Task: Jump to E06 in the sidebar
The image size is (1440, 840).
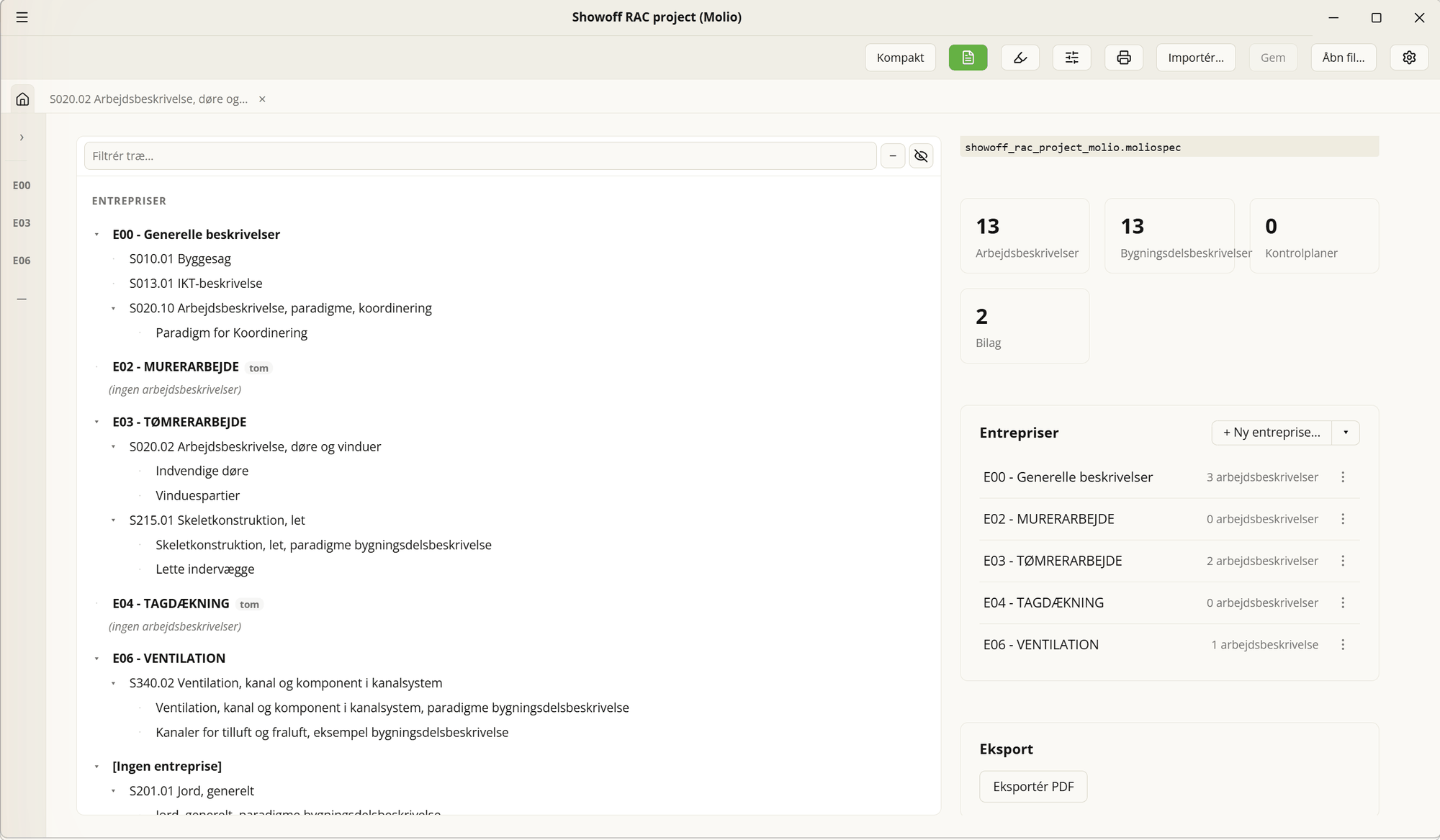Action: (x=22, y=260)
